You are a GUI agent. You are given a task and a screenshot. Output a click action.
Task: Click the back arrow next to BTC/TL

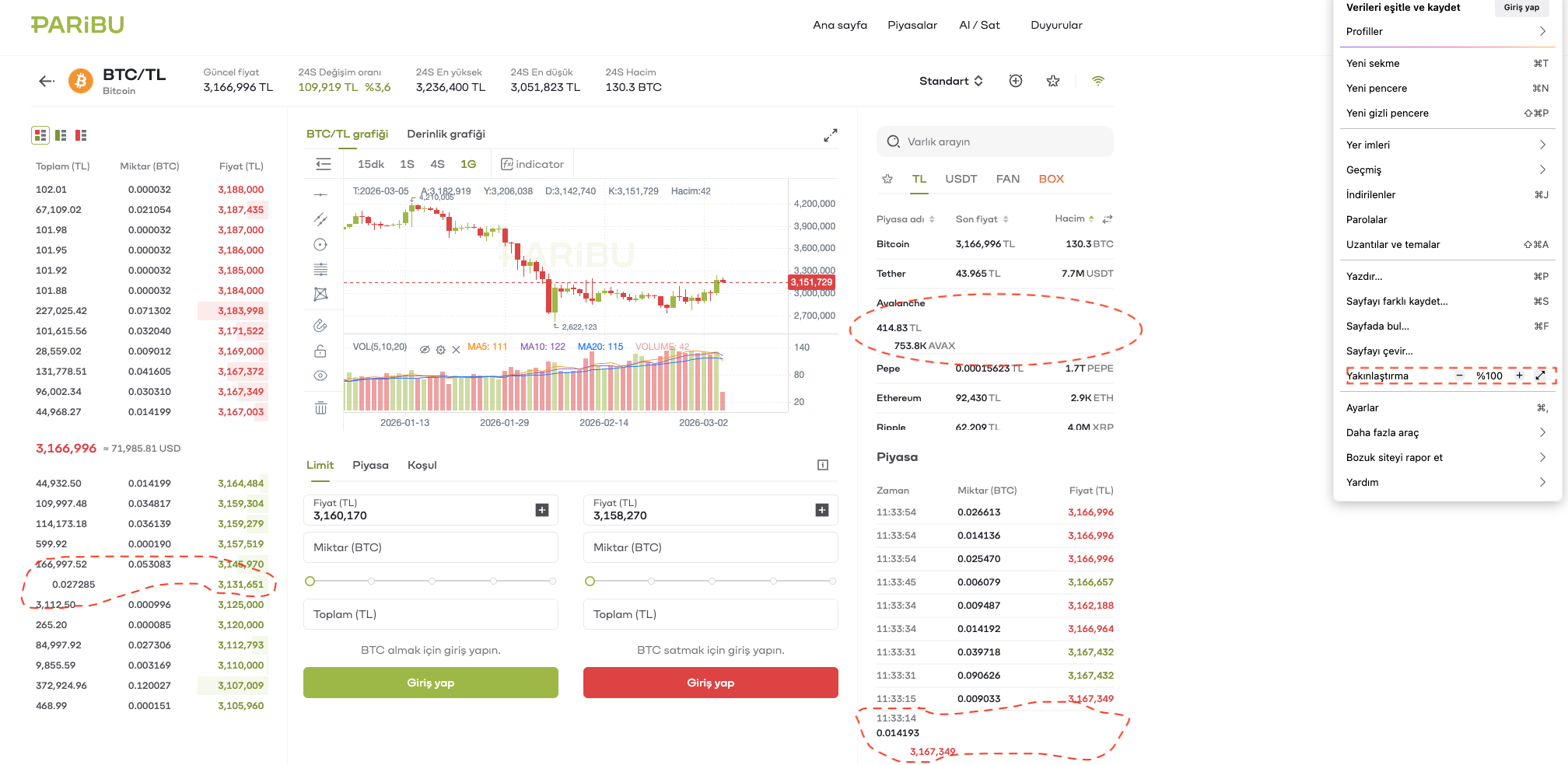click(47, 81)
